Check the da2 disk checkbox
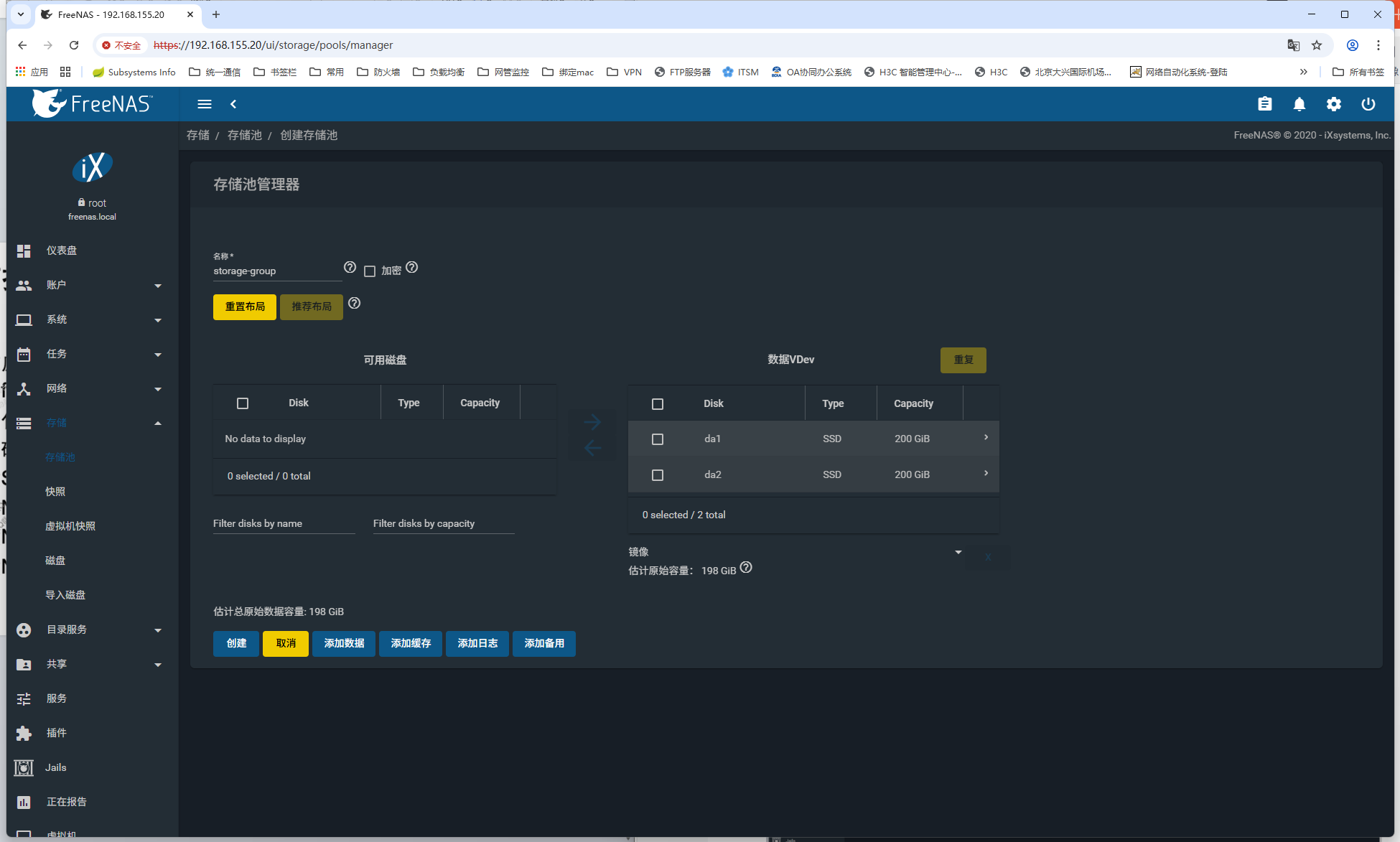Viewport: 1400px width, 842px height. tap(657, 475)
